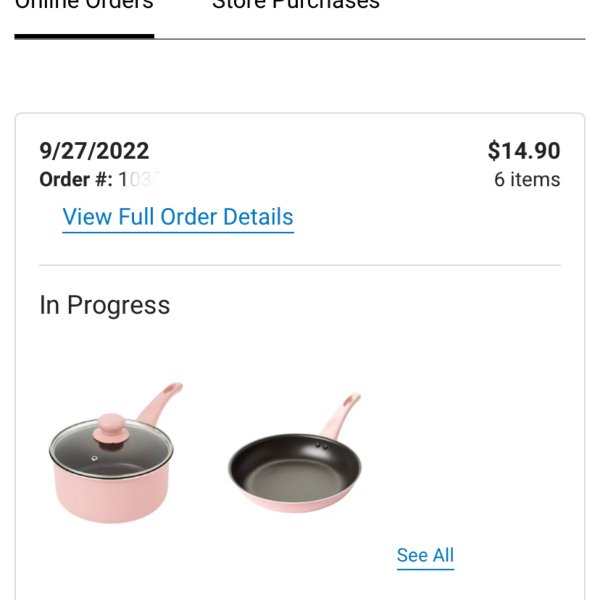Click the pink knob on saucepan lid
The image size is (600, 600).
pyautogui.click(x=111, y=429)
